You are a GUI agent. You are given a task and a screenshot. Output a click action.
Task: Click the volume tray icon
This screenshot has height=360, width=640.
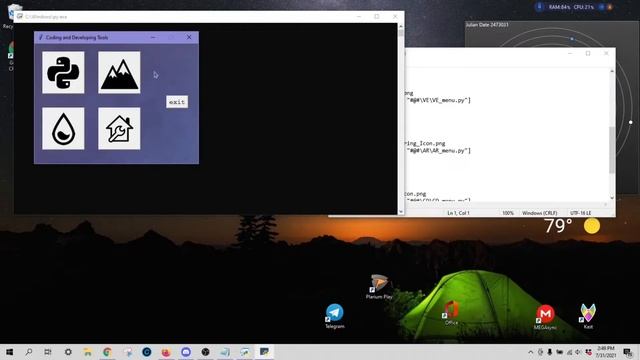[x=578, y=352]
